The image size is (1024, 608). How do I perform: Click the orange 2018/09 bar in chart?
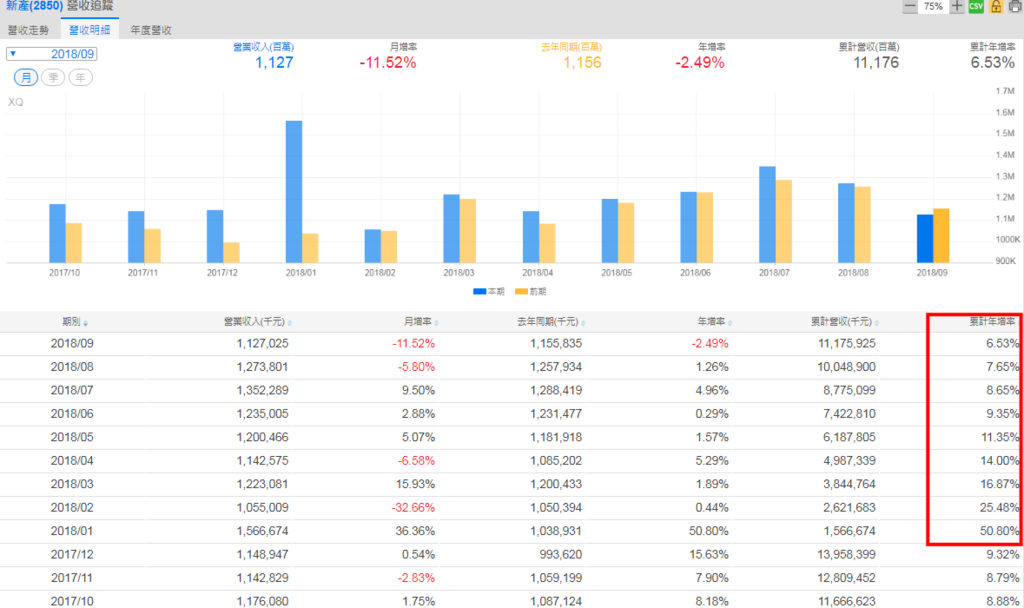point(941,236)
